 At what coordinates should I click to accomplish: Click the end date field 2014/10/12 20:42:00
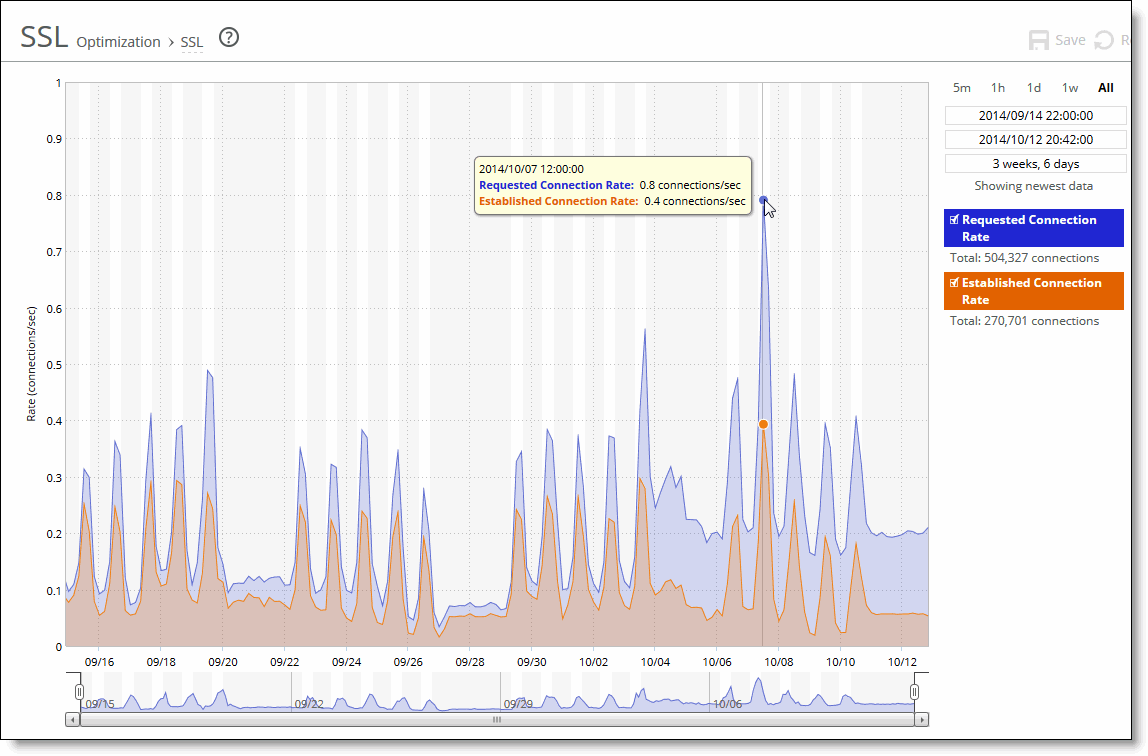click(1035, 140)
